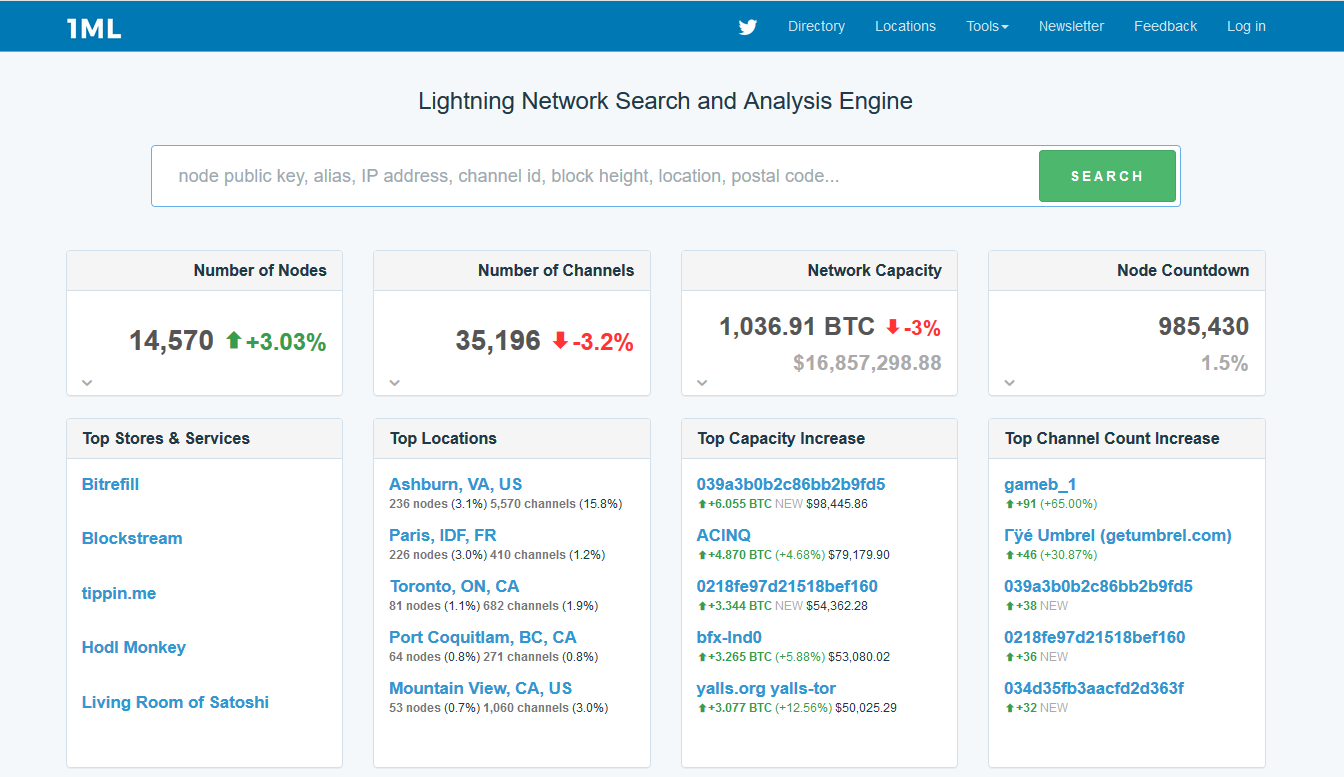Open the yalls.org yalls-tor node
Screen dimensions: 1344x777
tap(766, 688)
